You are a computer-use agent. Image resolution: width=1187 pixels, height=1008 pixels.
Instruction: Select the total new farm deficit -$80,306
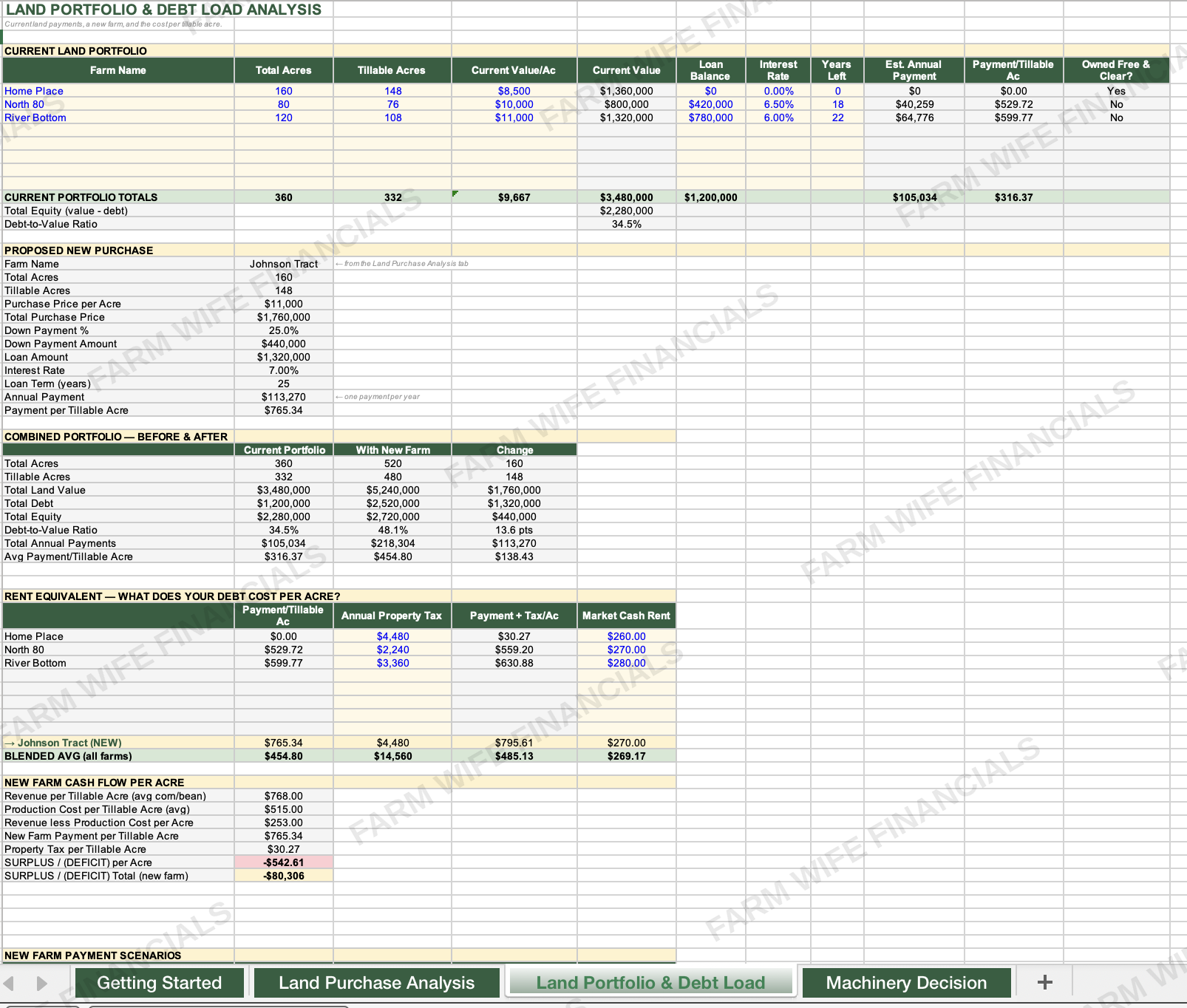pyautogui.click(x=284, y=876)
